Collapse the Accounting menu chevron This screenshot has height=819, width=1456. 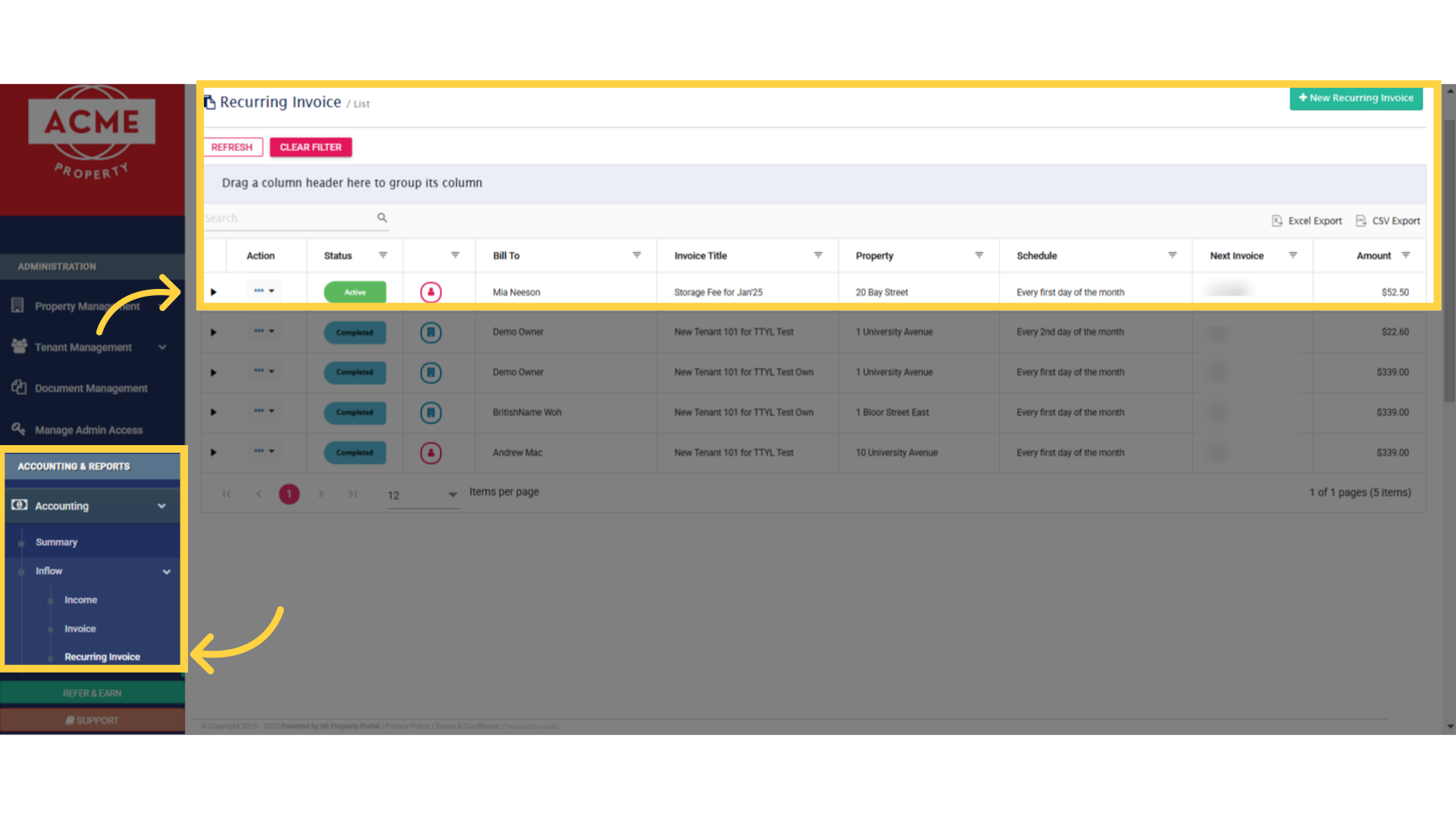pyautogui.click(x=162, y=506)
